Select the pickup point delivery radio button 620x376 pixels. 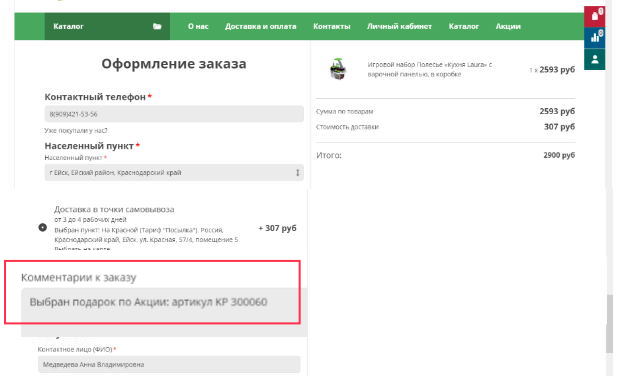43,228
